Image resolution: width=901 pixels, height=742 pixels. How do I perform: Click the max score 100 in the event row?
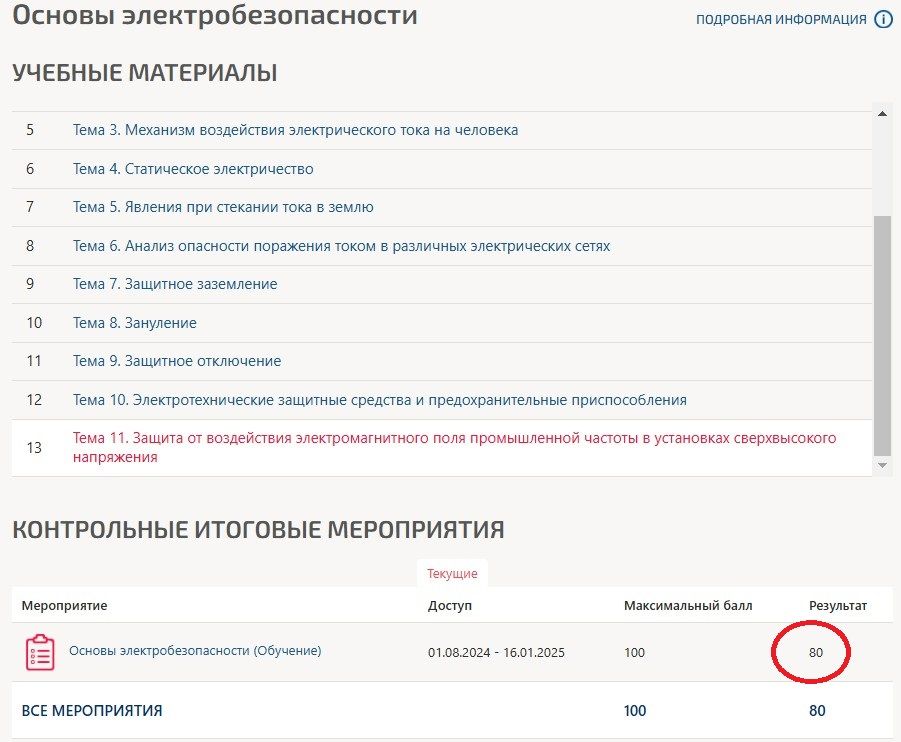coord(634,653)
